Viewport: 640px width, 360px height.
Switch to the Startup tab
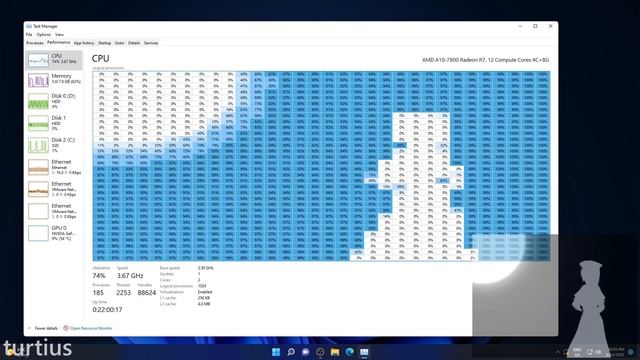point(104,43)
